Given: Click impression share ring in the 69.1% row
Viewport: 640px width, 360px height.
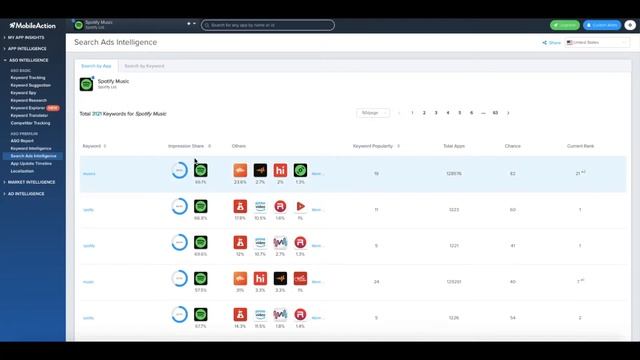Looking at the screenshot, I should [179, 170].
